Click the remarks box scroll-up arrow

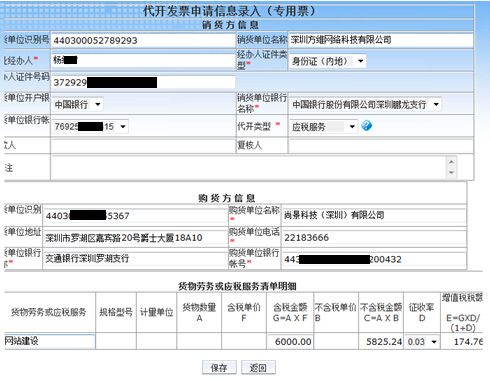[451, 162]
